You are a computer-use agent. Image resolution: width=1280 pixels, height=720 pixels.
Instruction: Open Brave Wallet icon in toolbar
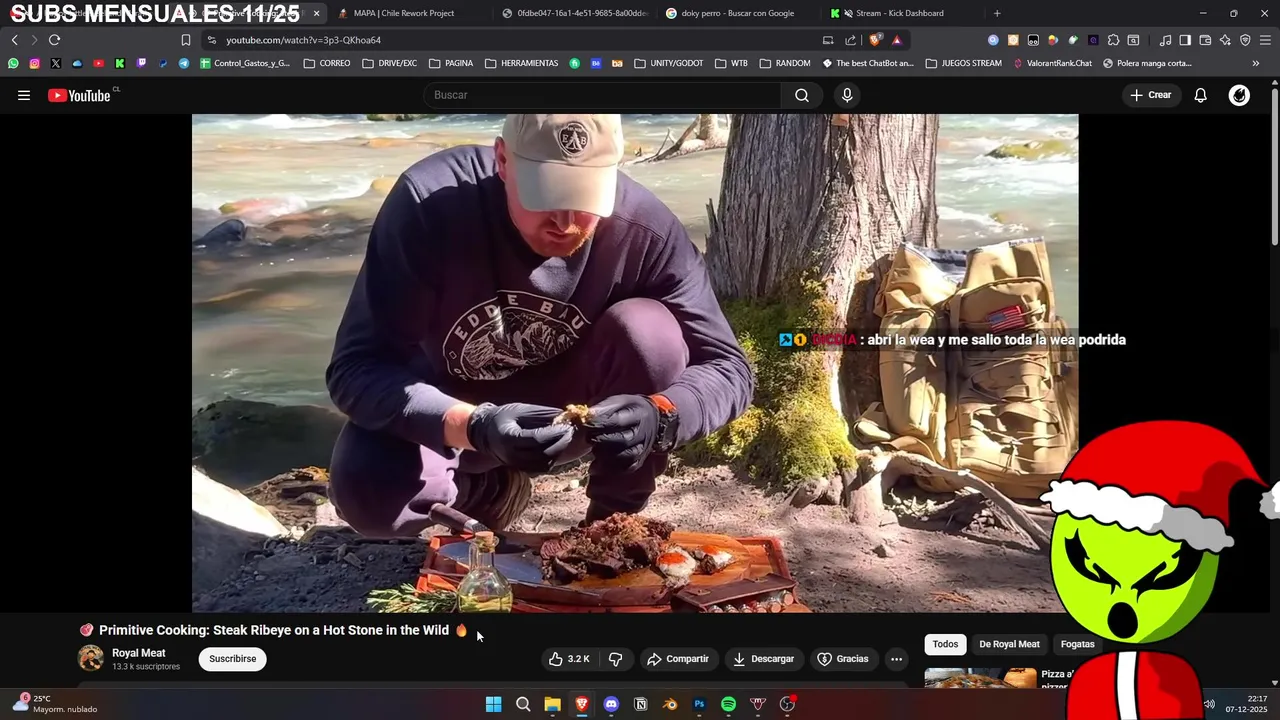click(1205, 40)
